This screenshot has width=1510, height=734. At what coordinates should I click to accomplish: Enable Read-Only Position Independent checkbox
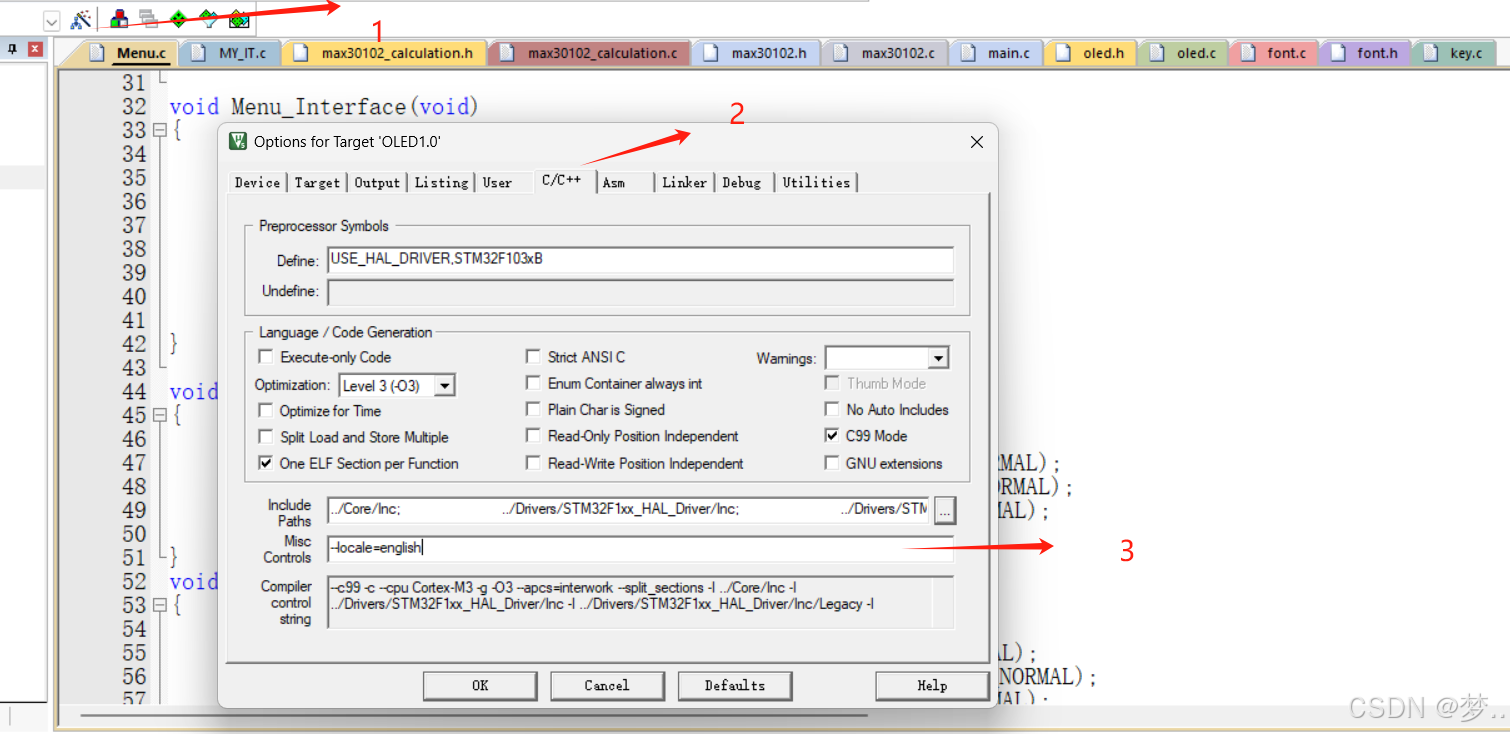coord(534,436)
